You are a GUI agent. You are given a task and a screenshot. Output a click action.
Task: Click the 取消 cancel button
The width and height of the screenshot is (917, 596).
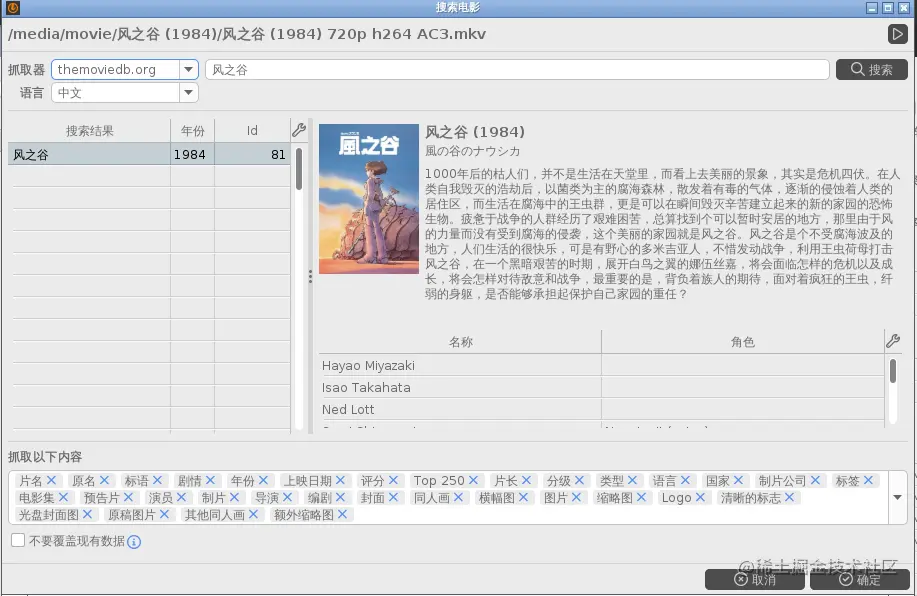click(x=754, y=579)
